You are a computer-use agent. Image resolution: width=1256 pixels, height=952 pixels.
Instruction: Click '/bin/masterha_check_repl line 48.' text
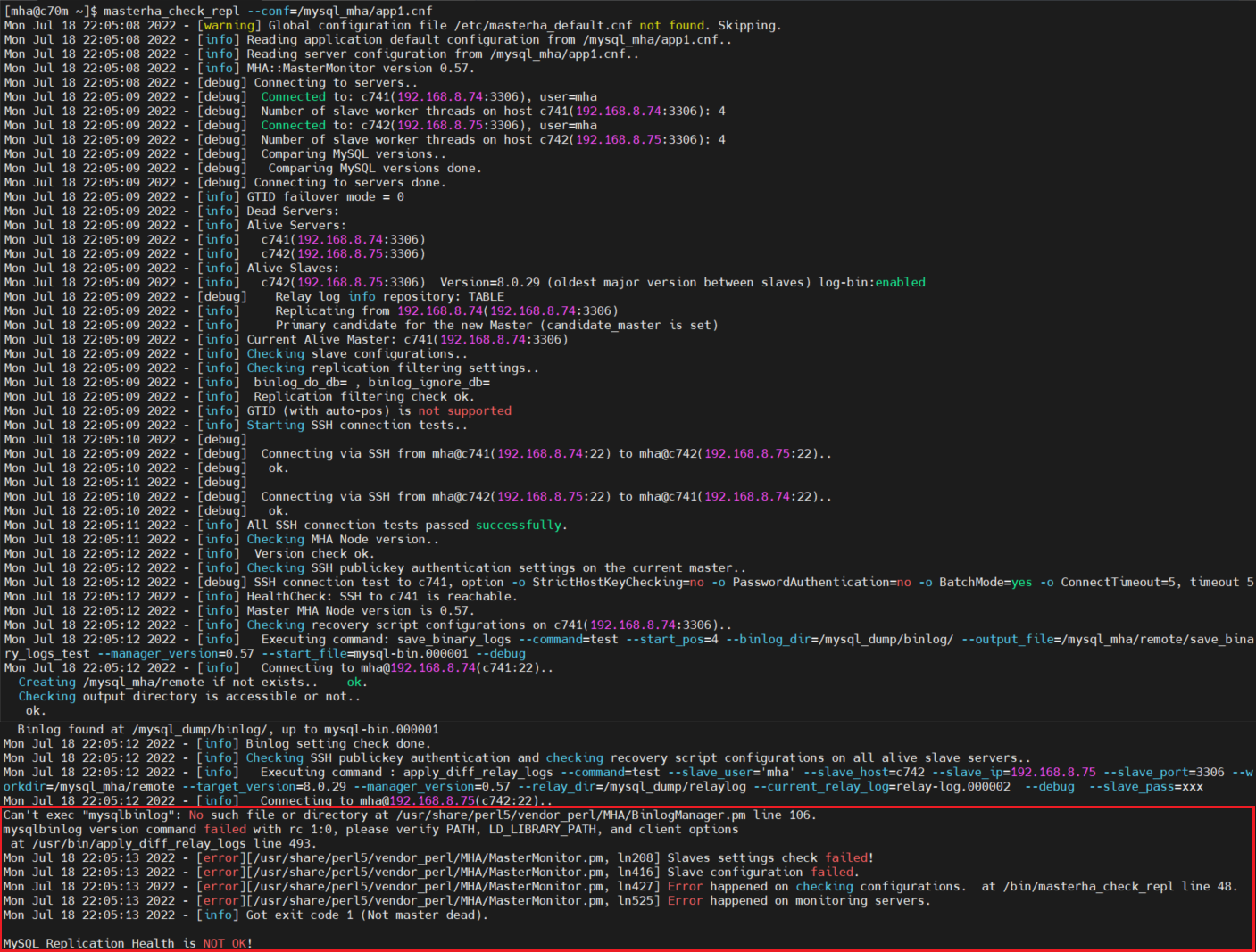pyautogui.click(x=1120, y=886)
